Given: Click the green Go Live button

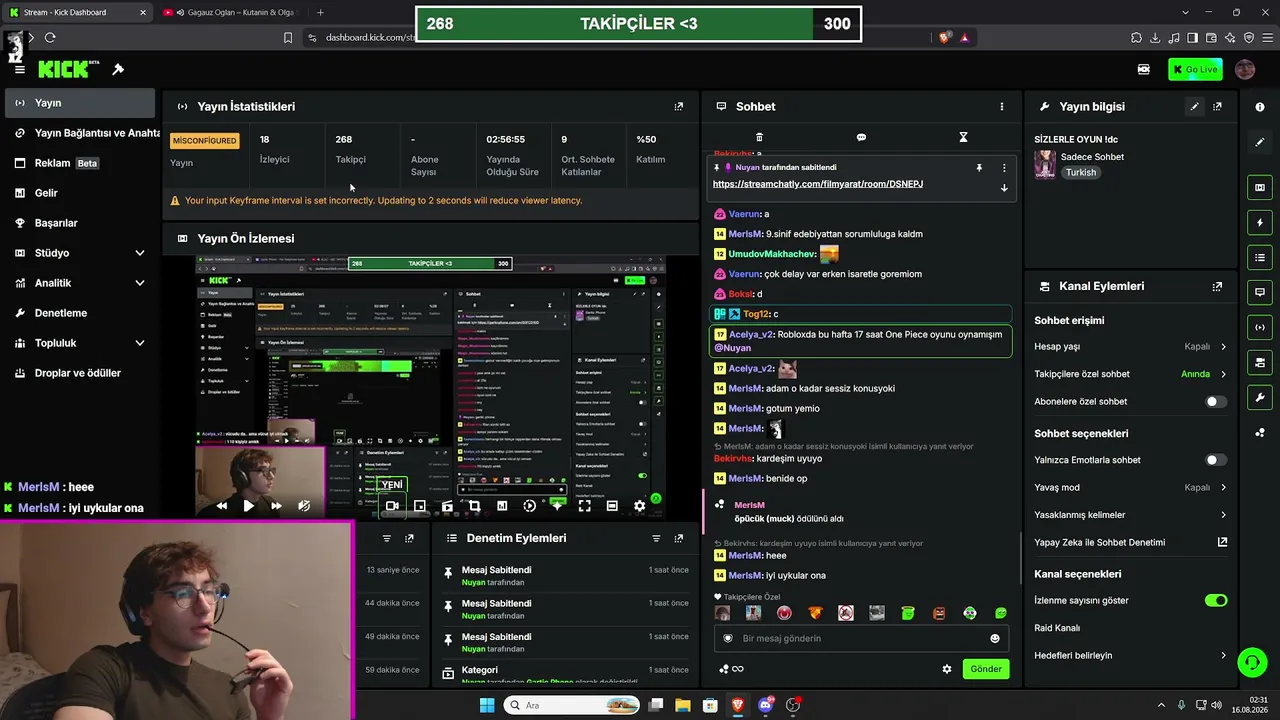Looking at the screenshot, I should pos(1195,69).
